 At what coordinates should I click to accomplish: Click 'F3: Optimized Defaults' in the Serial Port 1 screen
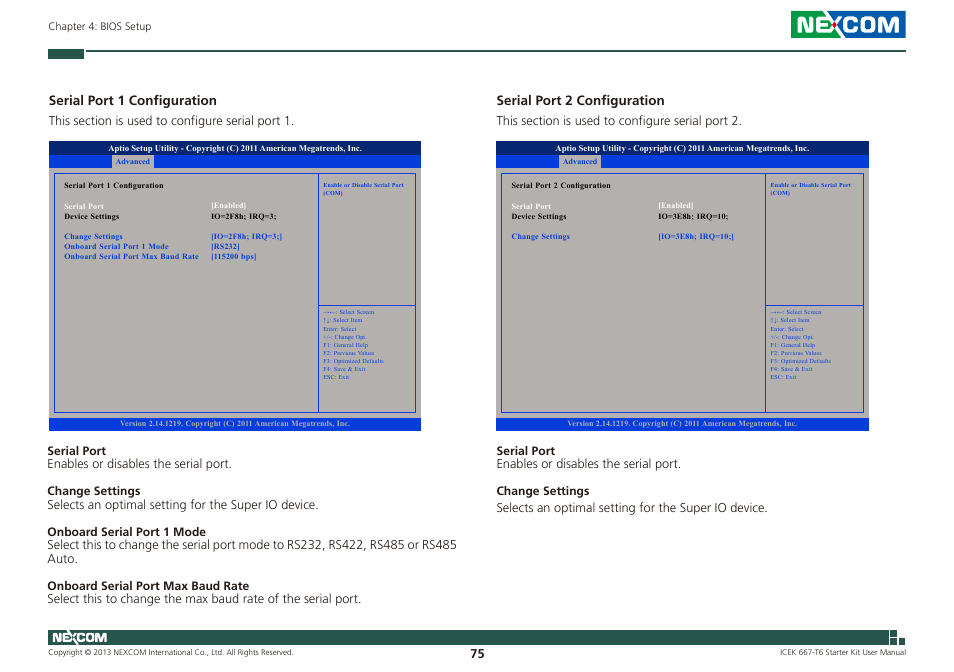353,361
